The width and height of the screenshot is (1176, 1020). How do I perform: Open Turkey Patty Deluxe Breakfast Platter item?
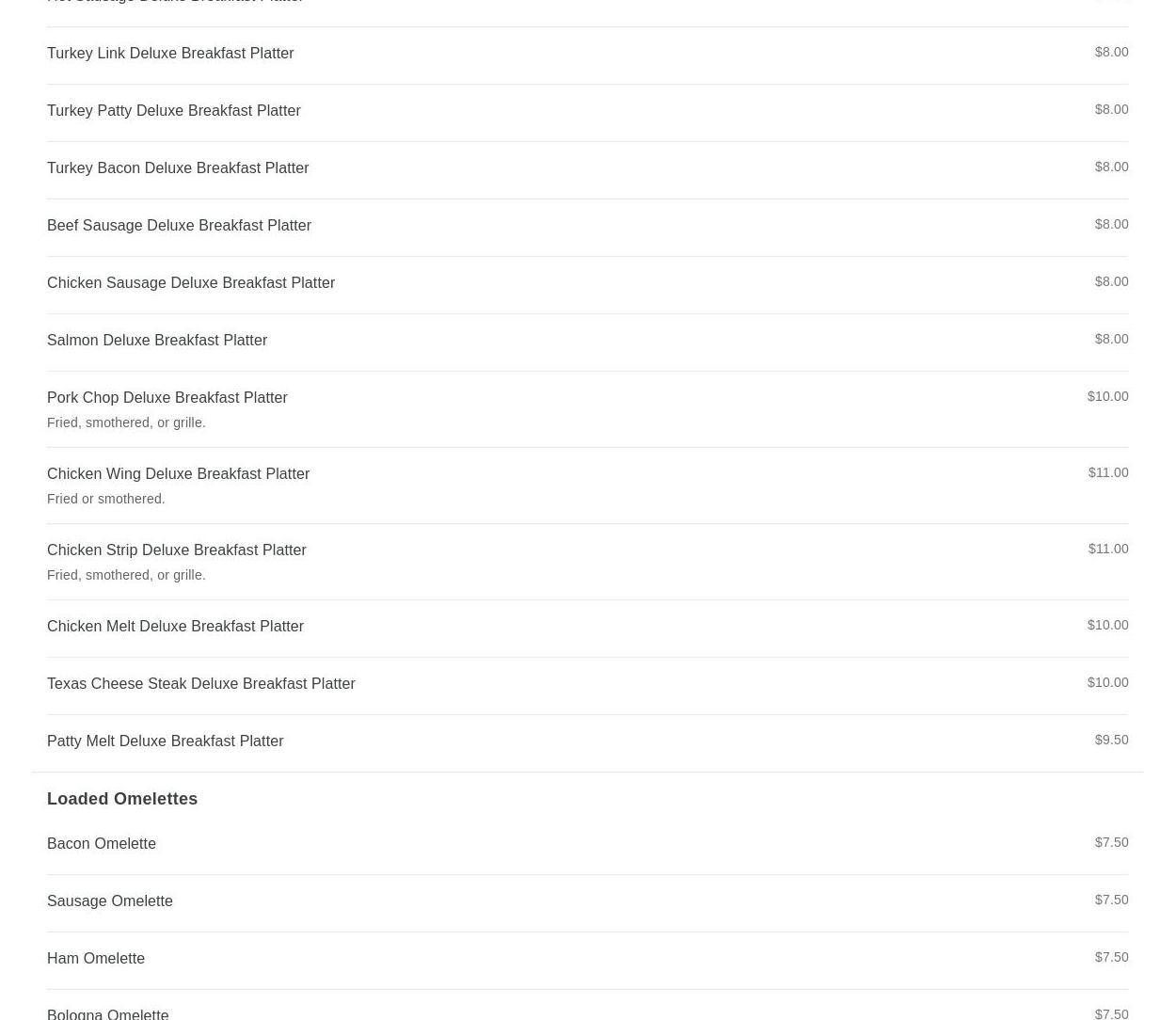click(x=587, y=113)
